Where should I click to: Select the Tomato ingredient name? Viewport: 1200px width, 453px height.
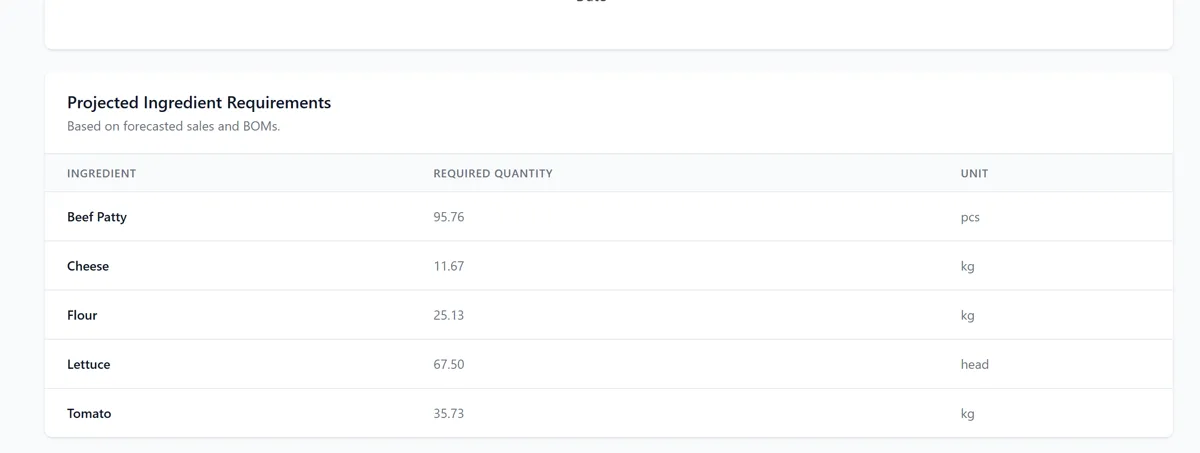click(x=89, y=413)
